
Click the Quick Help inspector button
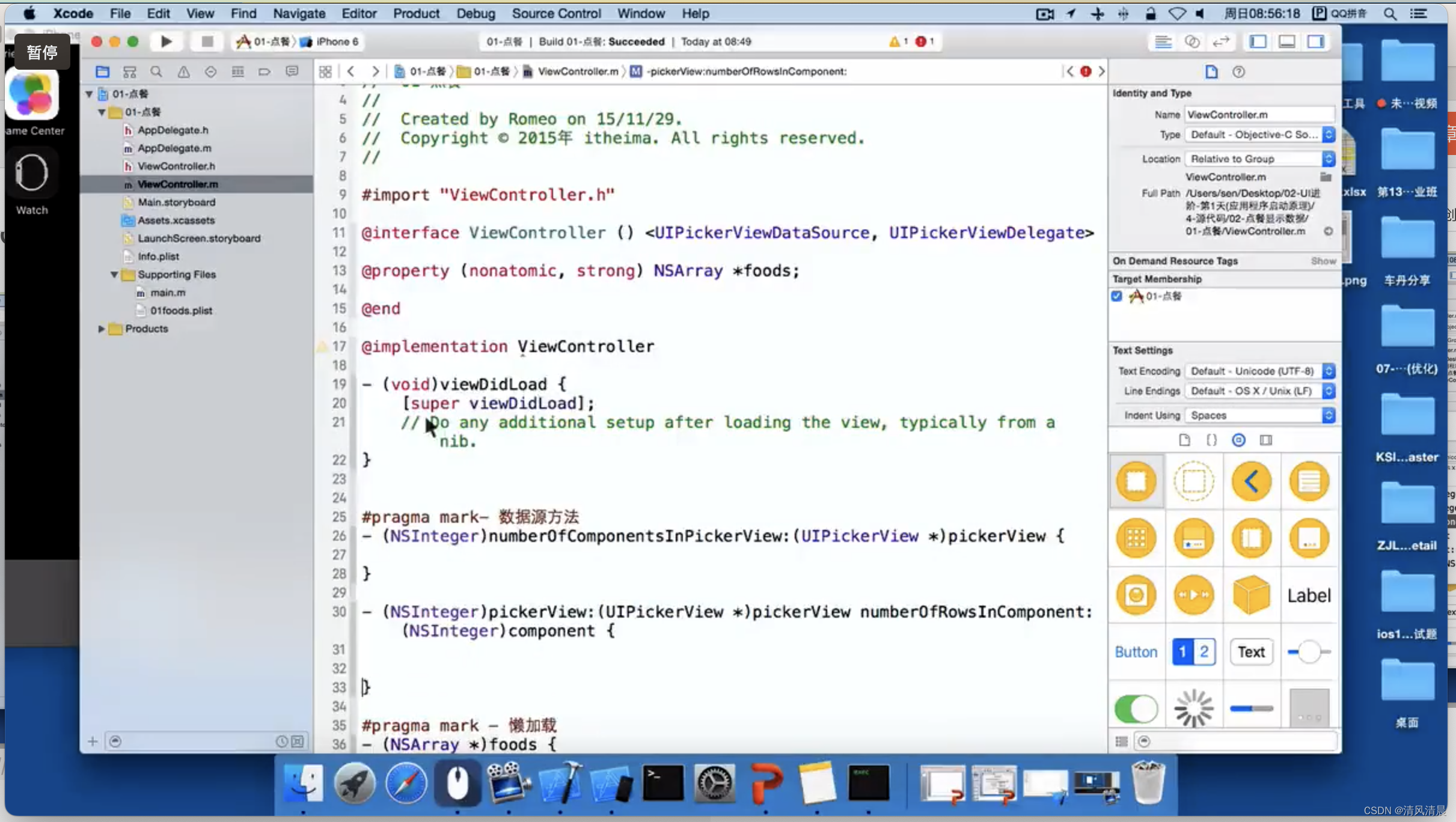1238,72
